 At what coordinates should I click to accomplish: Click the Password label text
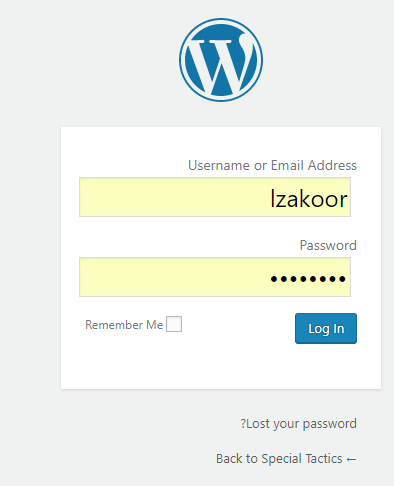pyautogui.click(x=328, y=245)
